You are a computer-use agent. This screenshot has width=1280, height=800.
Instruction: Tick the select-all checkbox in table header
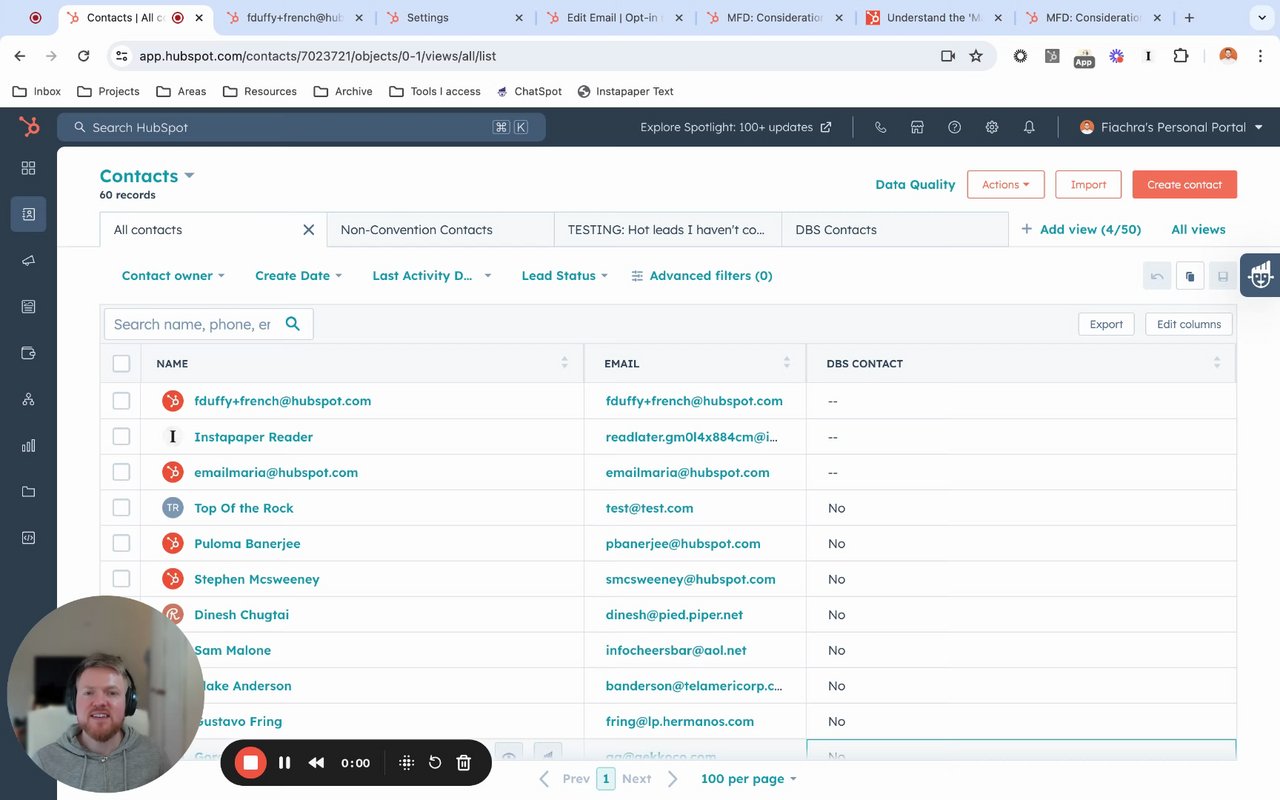coord(121,364)
